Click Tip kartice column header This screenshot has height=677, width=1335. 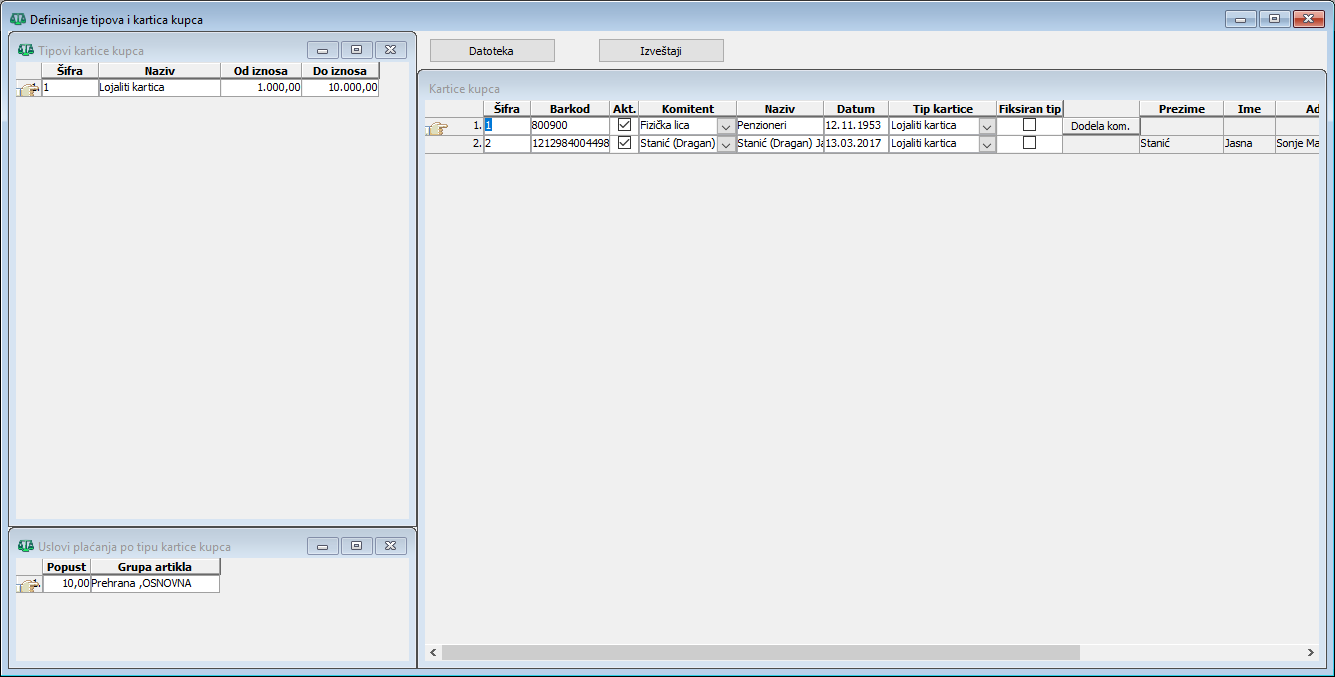pyautogui.click(x=942, y=109)
